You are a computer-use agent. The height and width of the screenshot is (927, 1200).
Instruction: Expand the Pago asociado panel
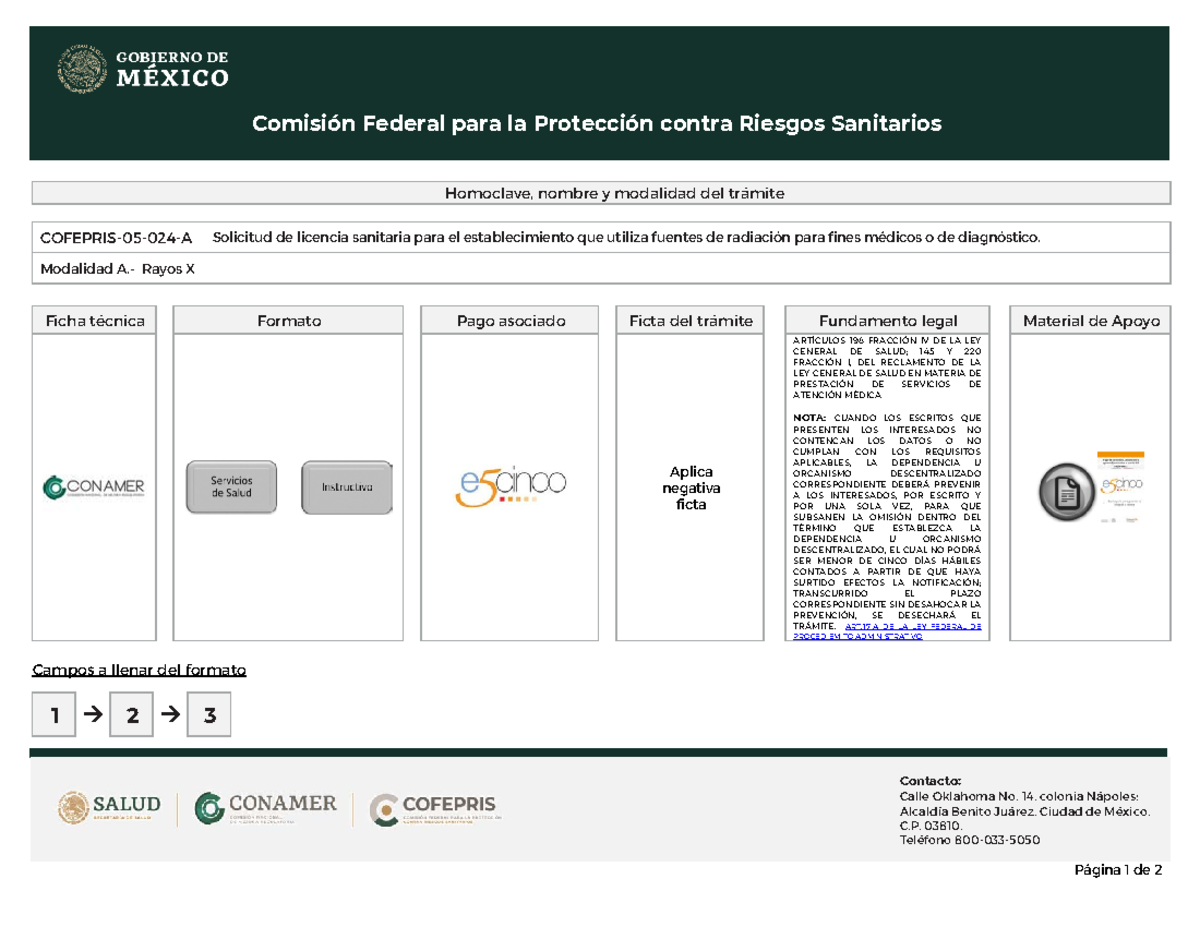pyautogui.click(x=511, y=320)
